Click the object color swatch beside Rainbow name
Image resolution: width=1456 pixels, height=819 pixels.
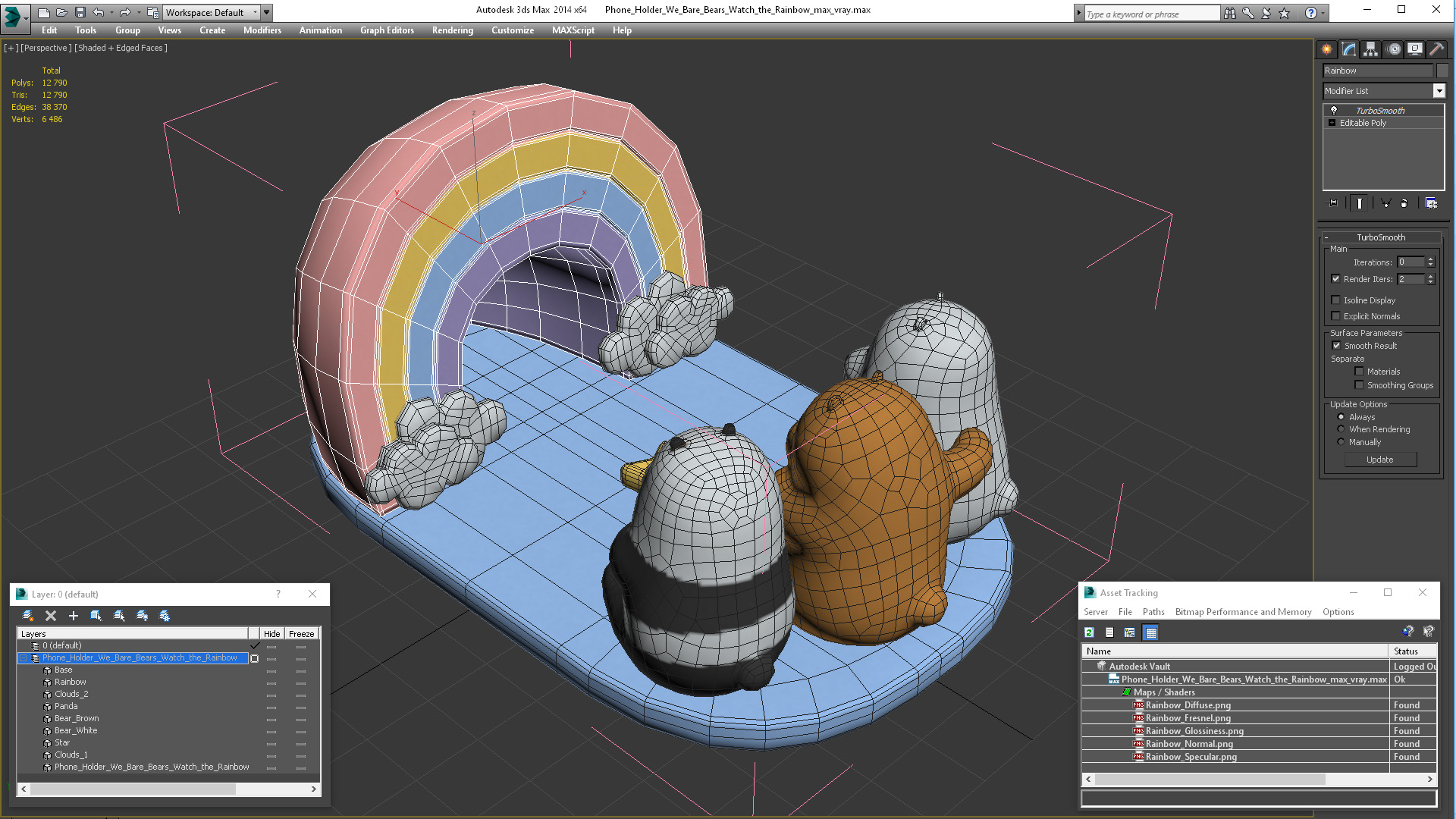point(1442,71)
